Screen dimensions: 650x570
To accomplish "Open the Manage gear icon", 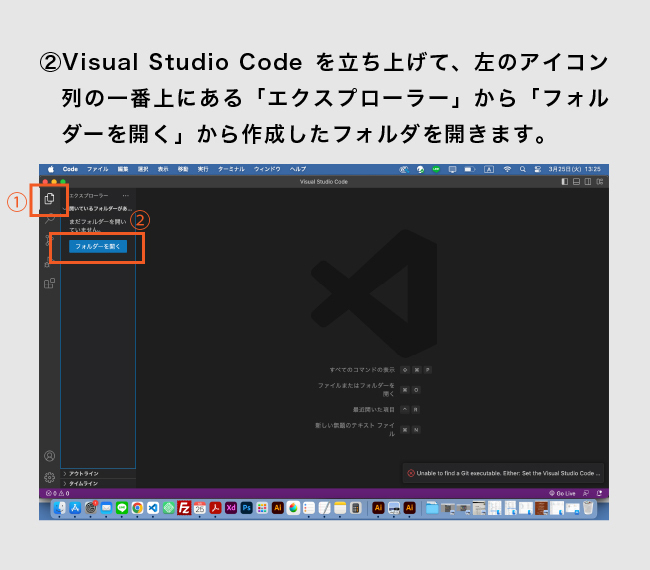I will [x=49, y=478].
